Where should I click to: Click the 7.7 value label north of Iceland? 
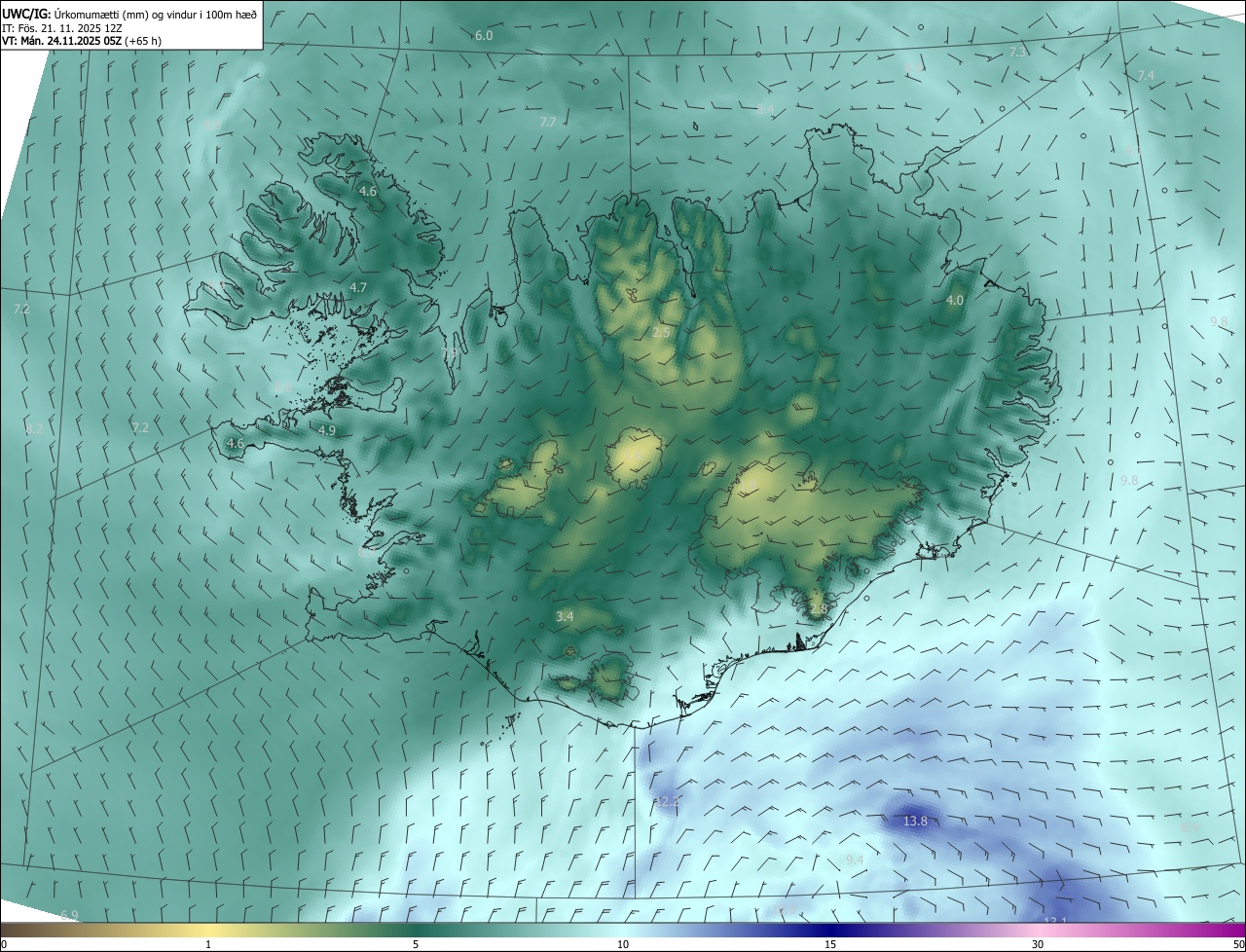click(x=548, y=122)
